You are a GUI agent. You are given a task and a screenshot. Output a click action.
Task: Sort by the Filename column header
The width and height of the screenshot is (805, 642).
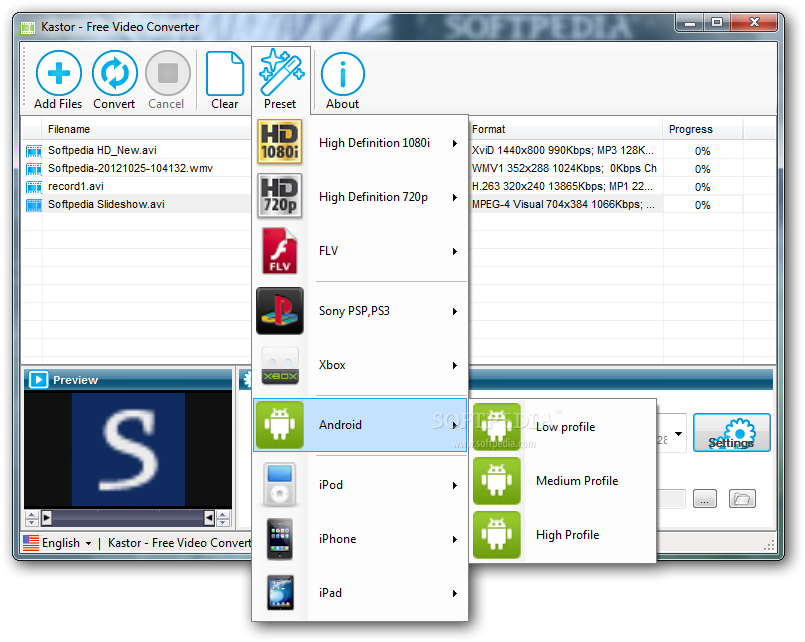pyautogui.click(x=146, y=129)
